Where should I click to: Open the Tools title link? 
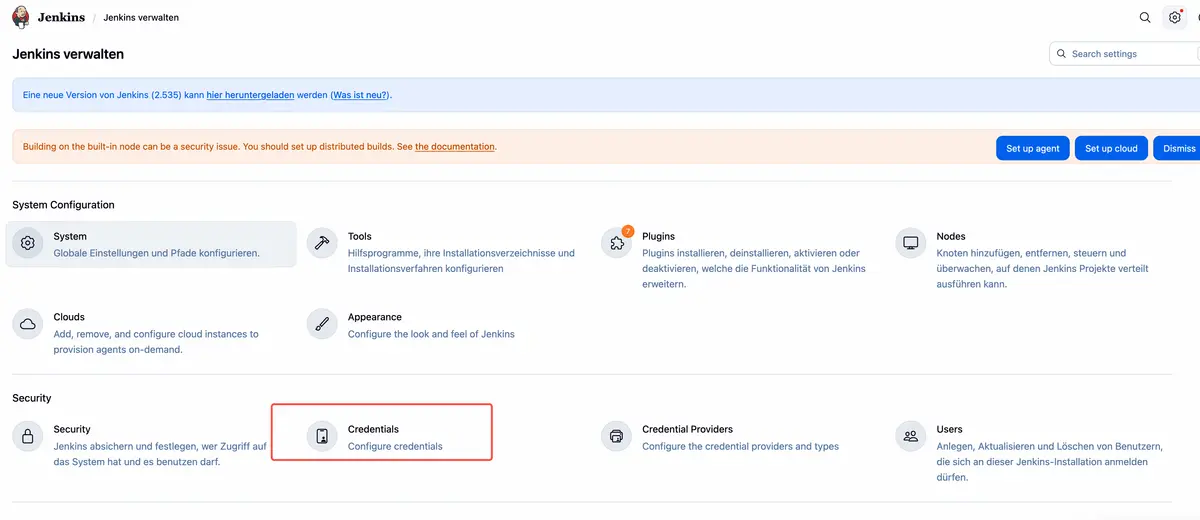(360, 237)
